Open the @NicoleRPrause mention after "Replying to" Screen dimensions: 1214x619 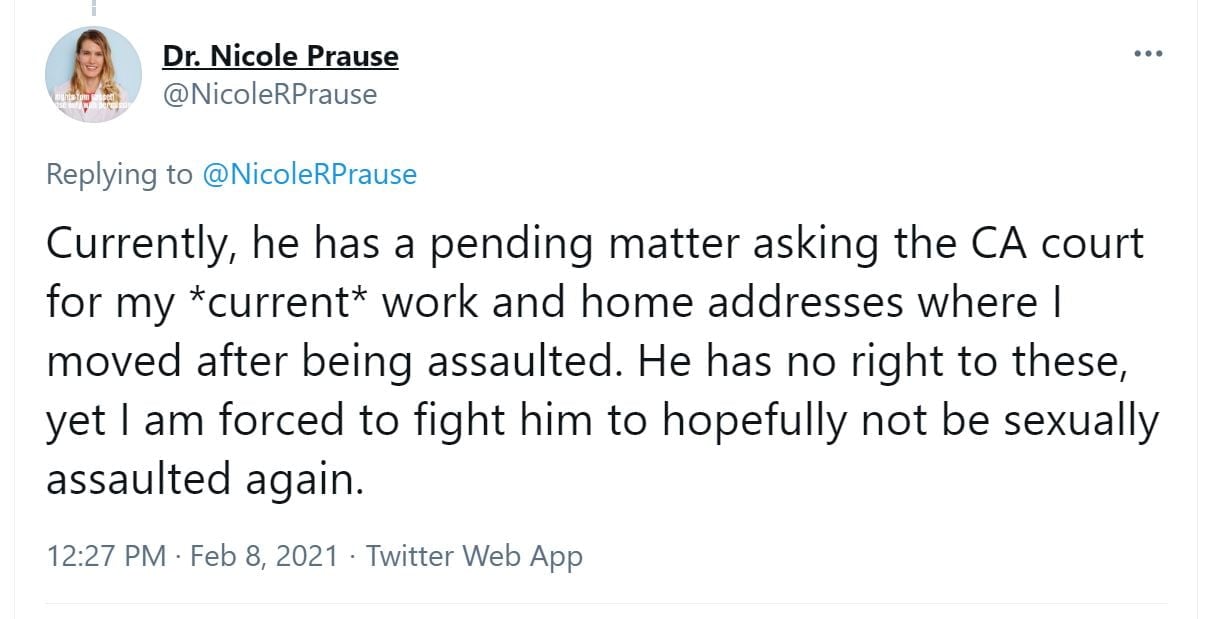(309, 174)
